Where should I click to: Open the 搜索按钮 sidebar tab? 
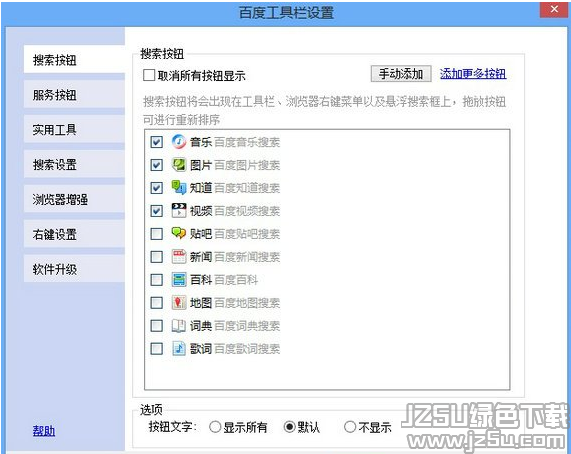(74, 60)
